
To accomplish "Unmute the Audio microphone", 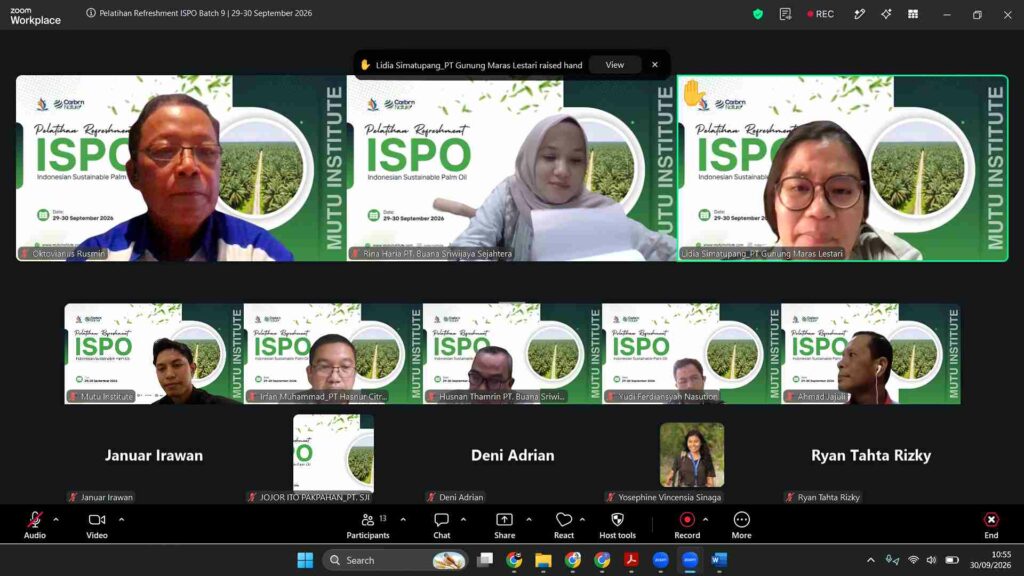I will coord(35,526).
